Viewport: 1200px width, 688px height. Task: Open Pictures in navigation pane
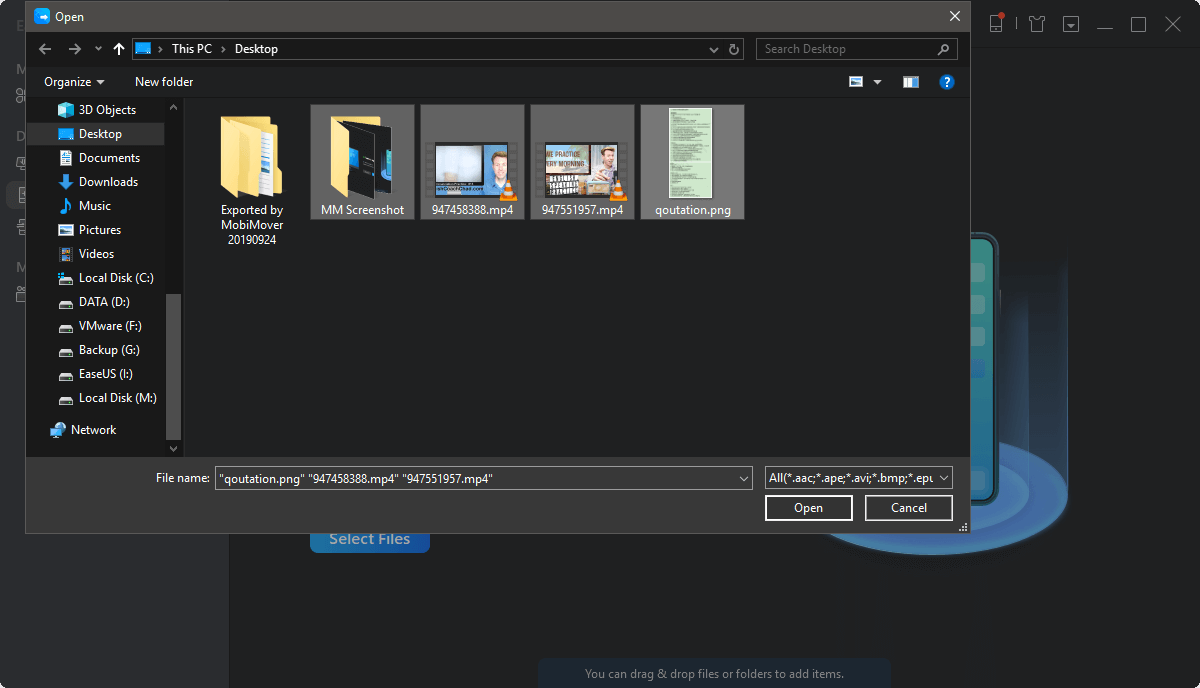(x=89, y=230)
